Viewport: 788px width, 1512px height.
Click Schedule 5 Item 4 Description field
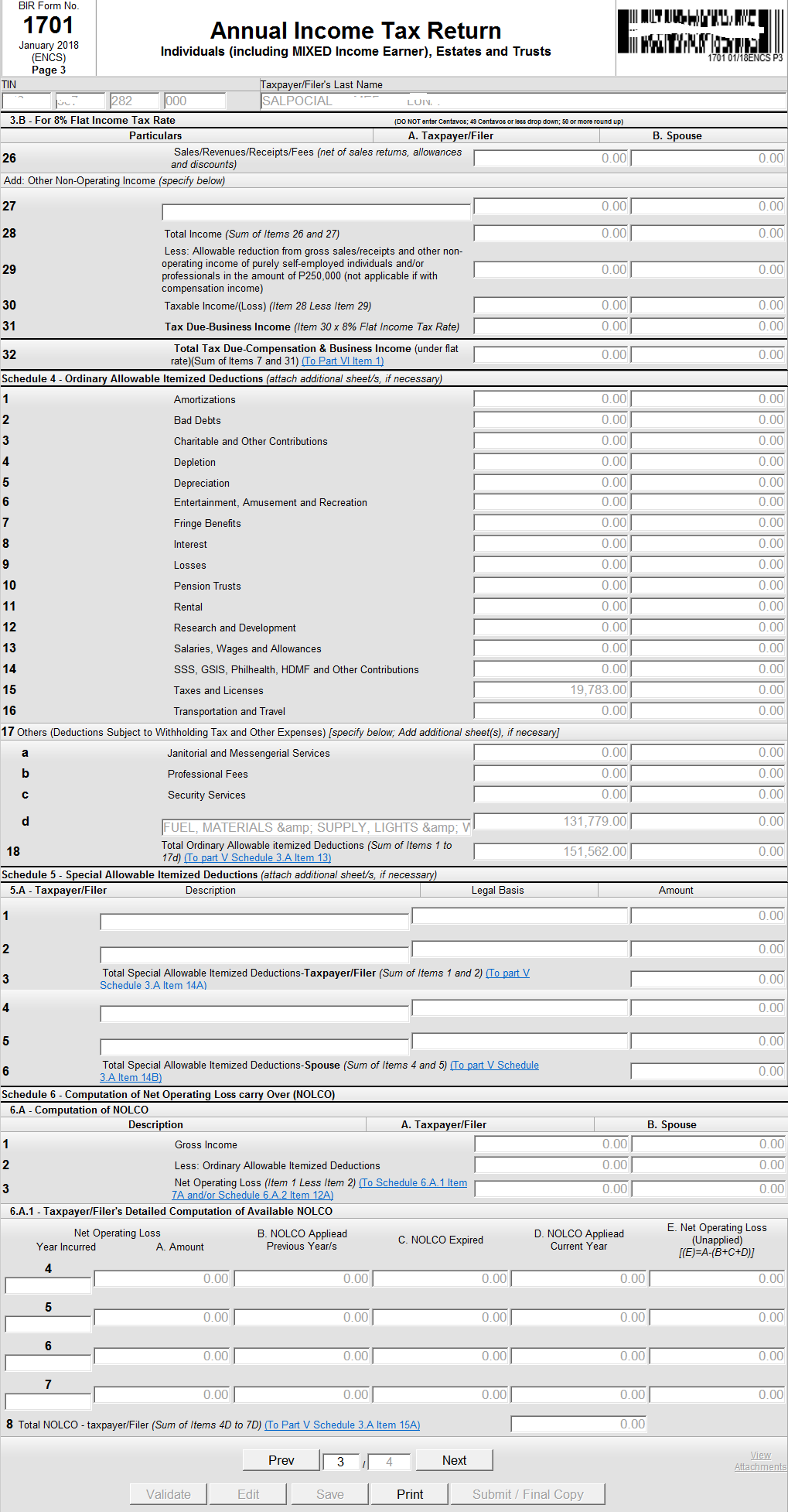[x=254, y=1014]
